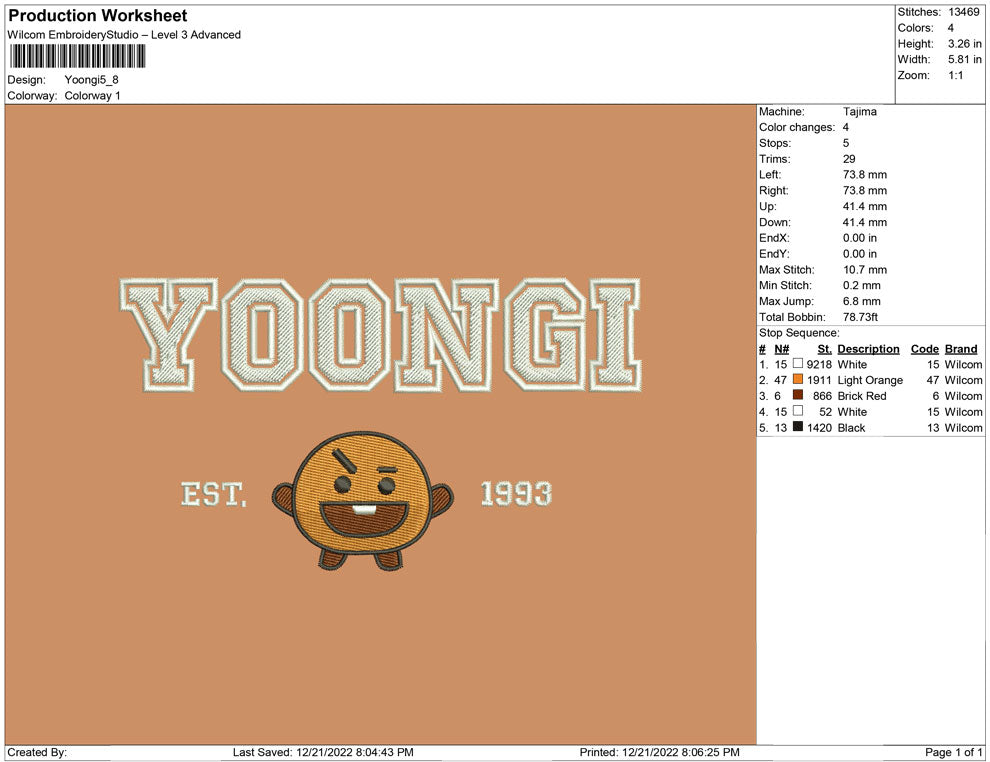Click the Printed timestamp in footer
This screenshot has width=990, height=762.
pyautogui.click(x=659, y=752)
